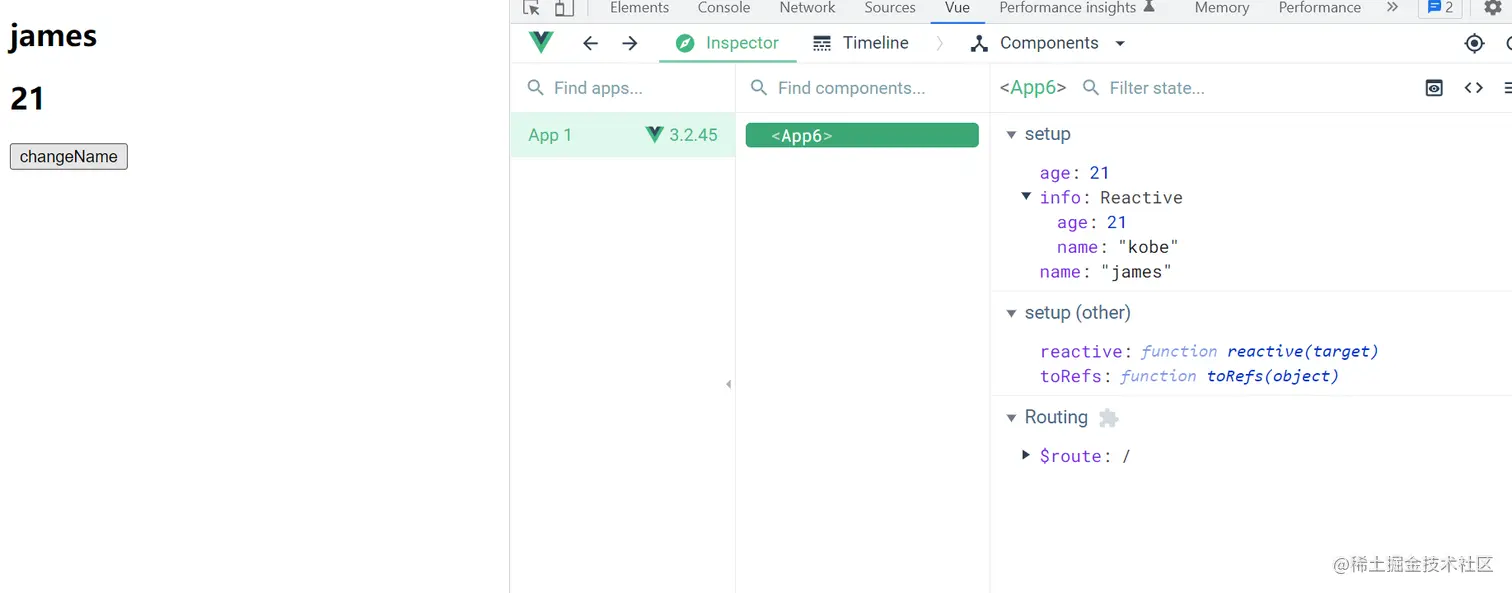Click the info name value "kobe"
Image resolution: width=1512 pixels, height=593 pixels.
click(1149, 247)
